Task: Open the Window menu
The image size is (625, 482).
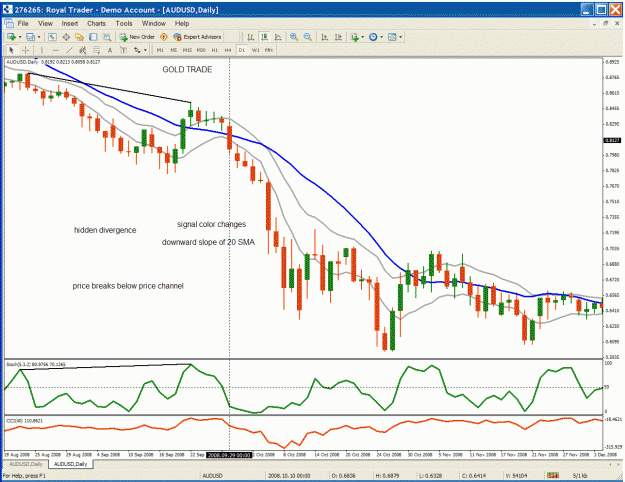Action: (x=154, y=24)
